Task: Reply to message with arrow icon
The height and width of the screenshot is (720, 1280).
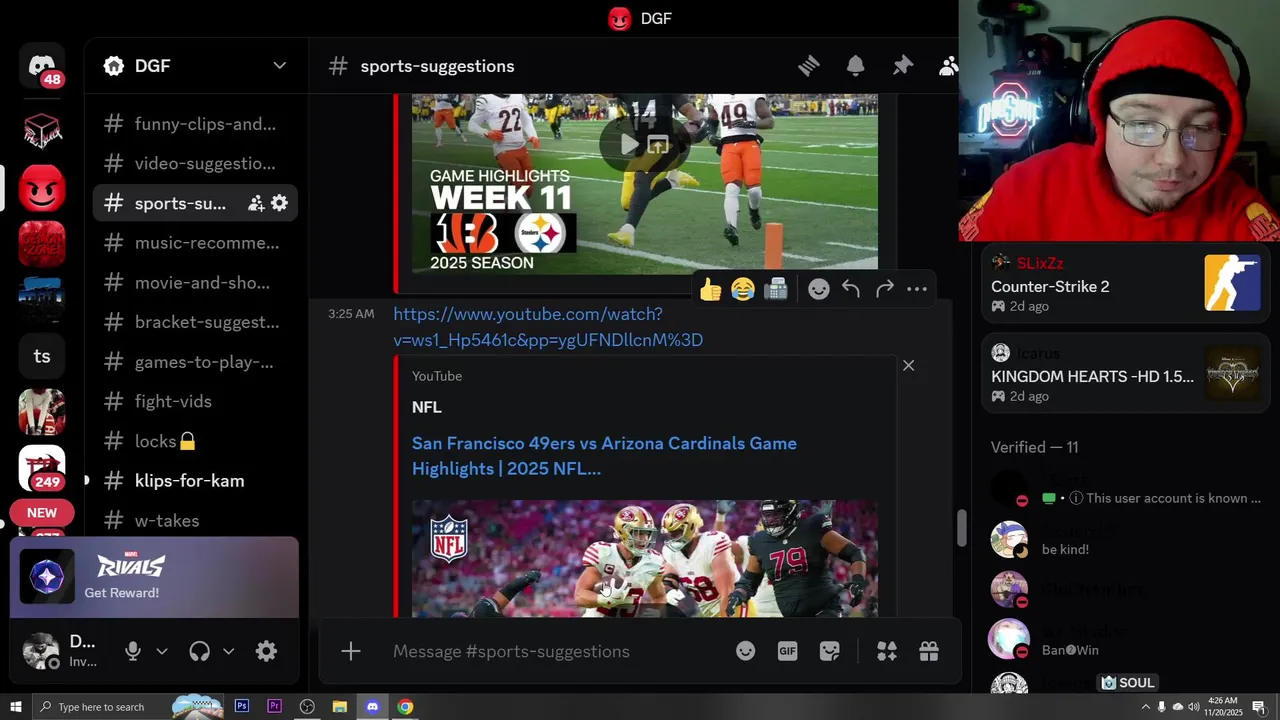Action: point(851,289)
